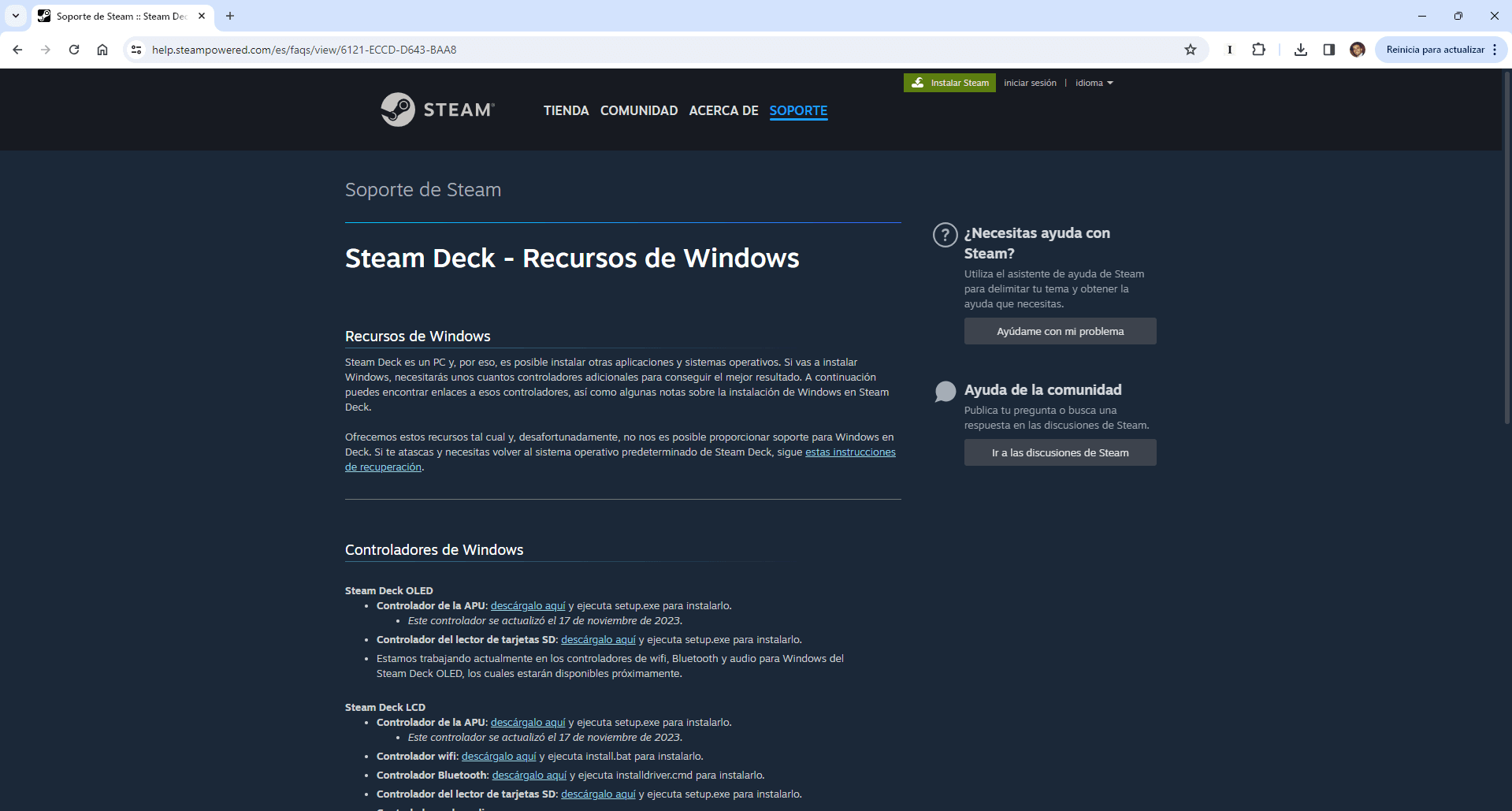Click the Controladores de Windows heading
Viewport: 1512px width, 811px height.
(x=434, y=550)
